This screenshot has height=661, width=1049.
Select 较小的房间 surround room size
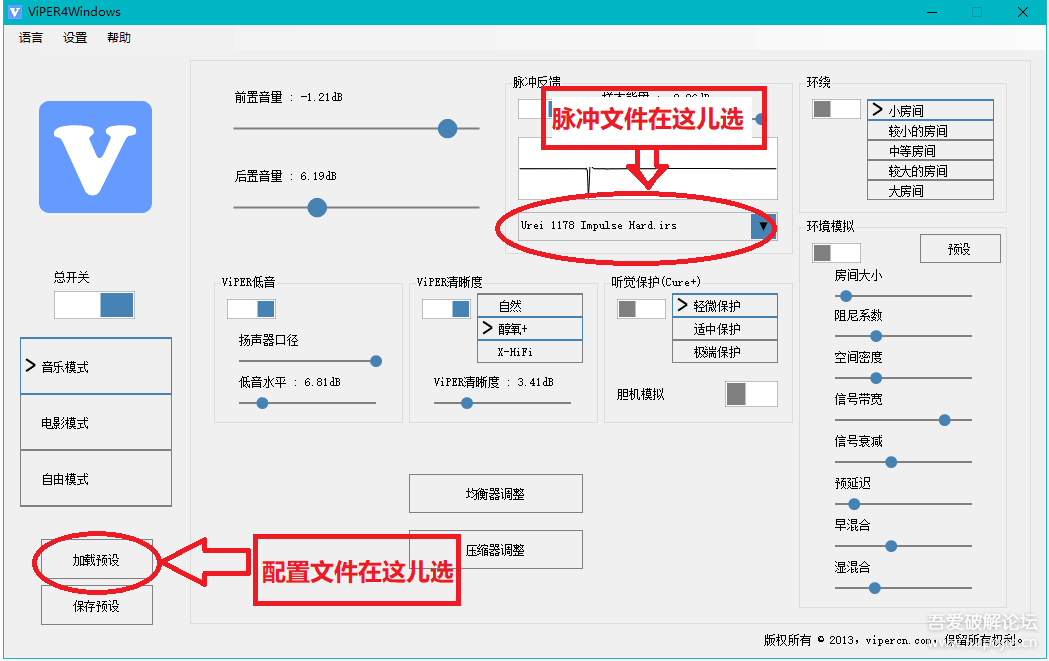[x=930, y=130]
